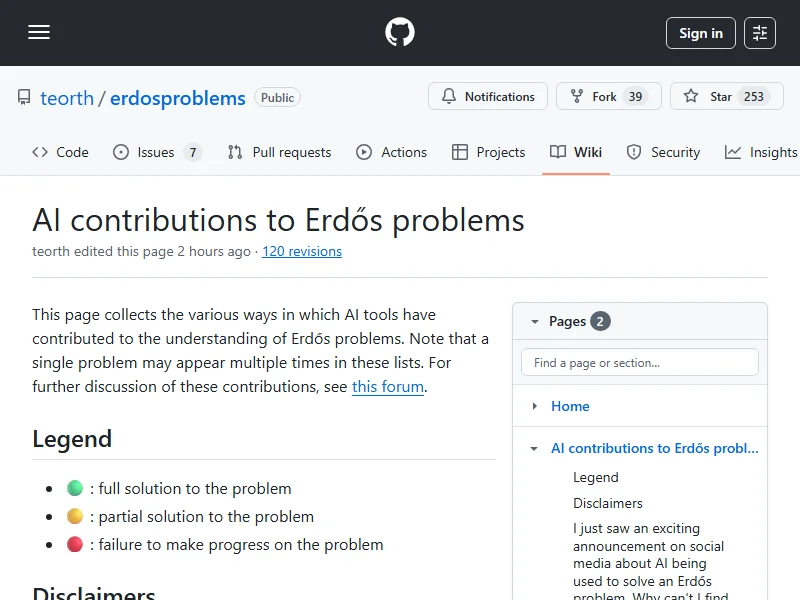Image resolution: width=800 pixels, height=600 pixels.
Task: Collapse the Pages list triangle
Action: point(535,322)
